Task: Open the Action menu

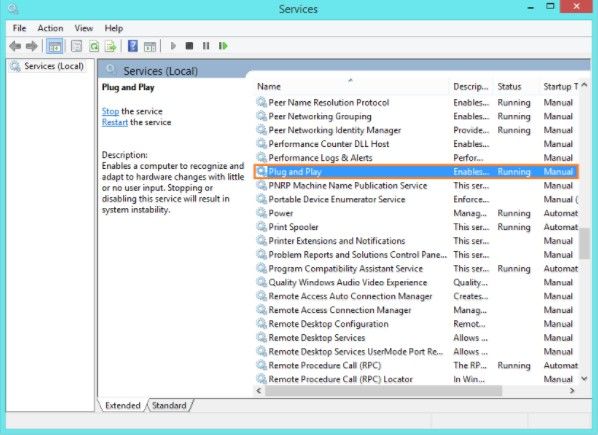Action: click(x=50, y=28)
